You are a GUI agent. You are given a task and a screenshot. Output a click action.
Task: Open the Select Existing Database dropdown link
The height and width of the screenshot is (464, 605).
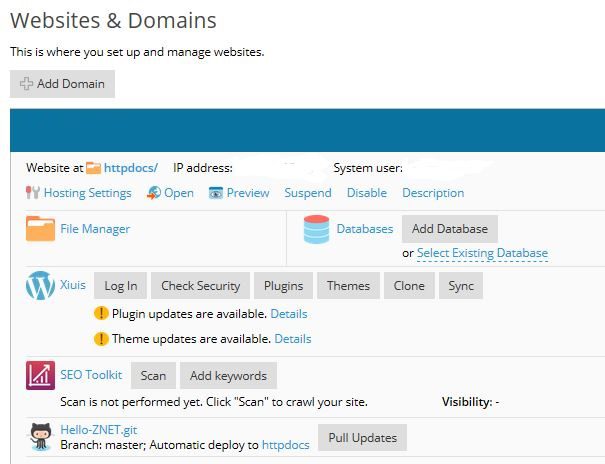[482, 253]
